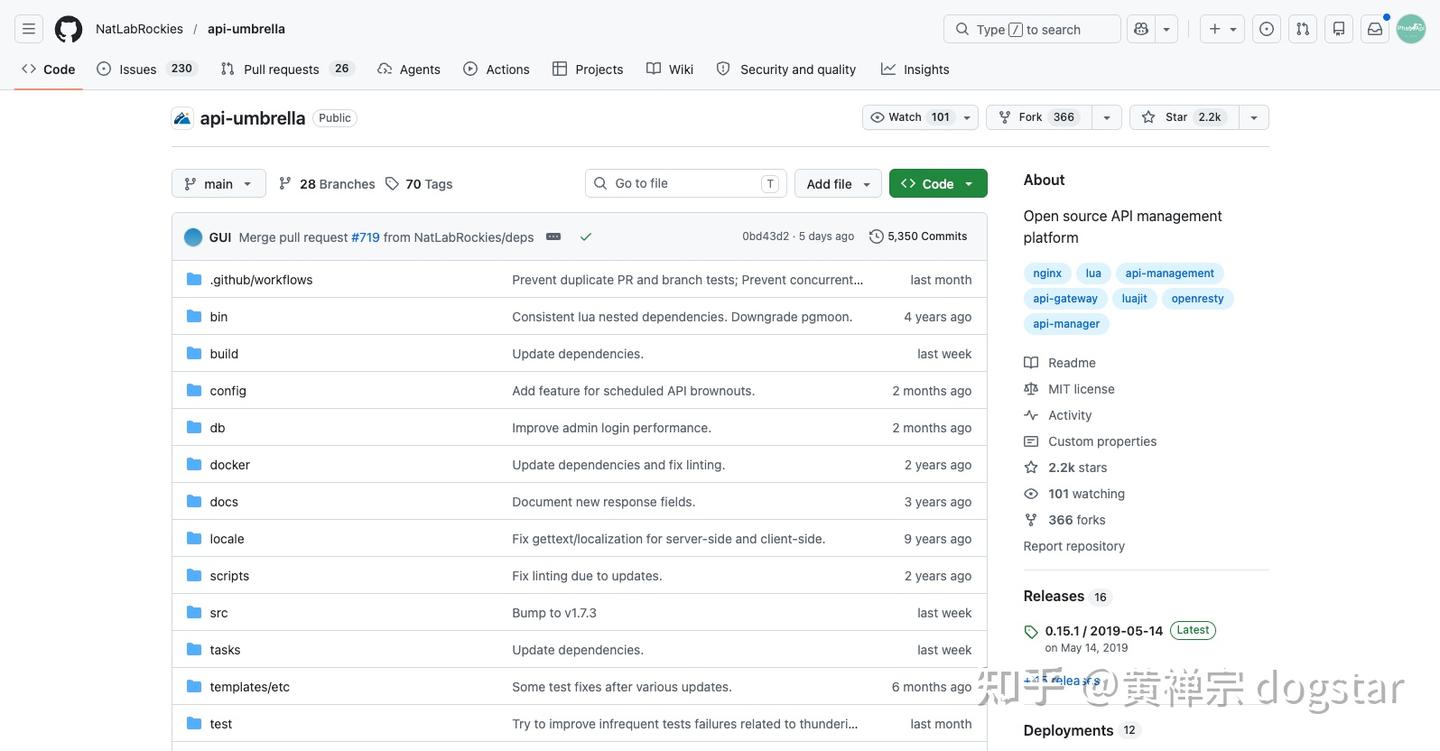Viewport: 1440px width, 751px height.
Task: Click the Report repository link
Action: [1074, 546]
